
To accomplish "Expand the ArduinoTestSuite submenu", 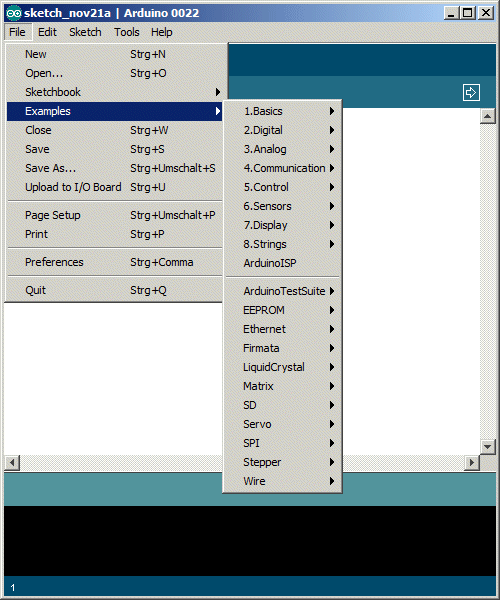I will coord(282,291).
